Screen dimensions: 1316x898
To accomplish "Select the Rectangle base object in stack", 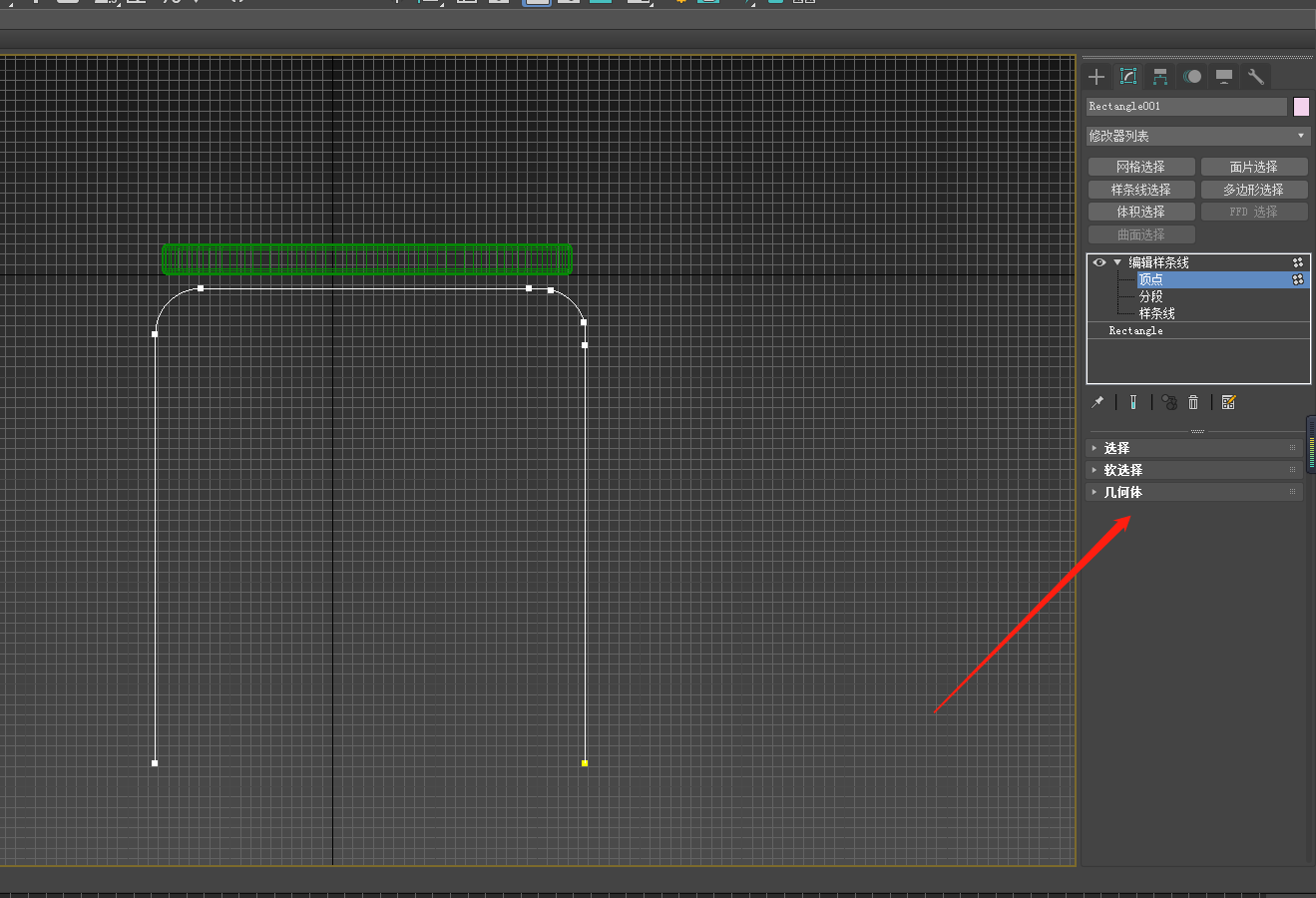I will coord(1135,330).
